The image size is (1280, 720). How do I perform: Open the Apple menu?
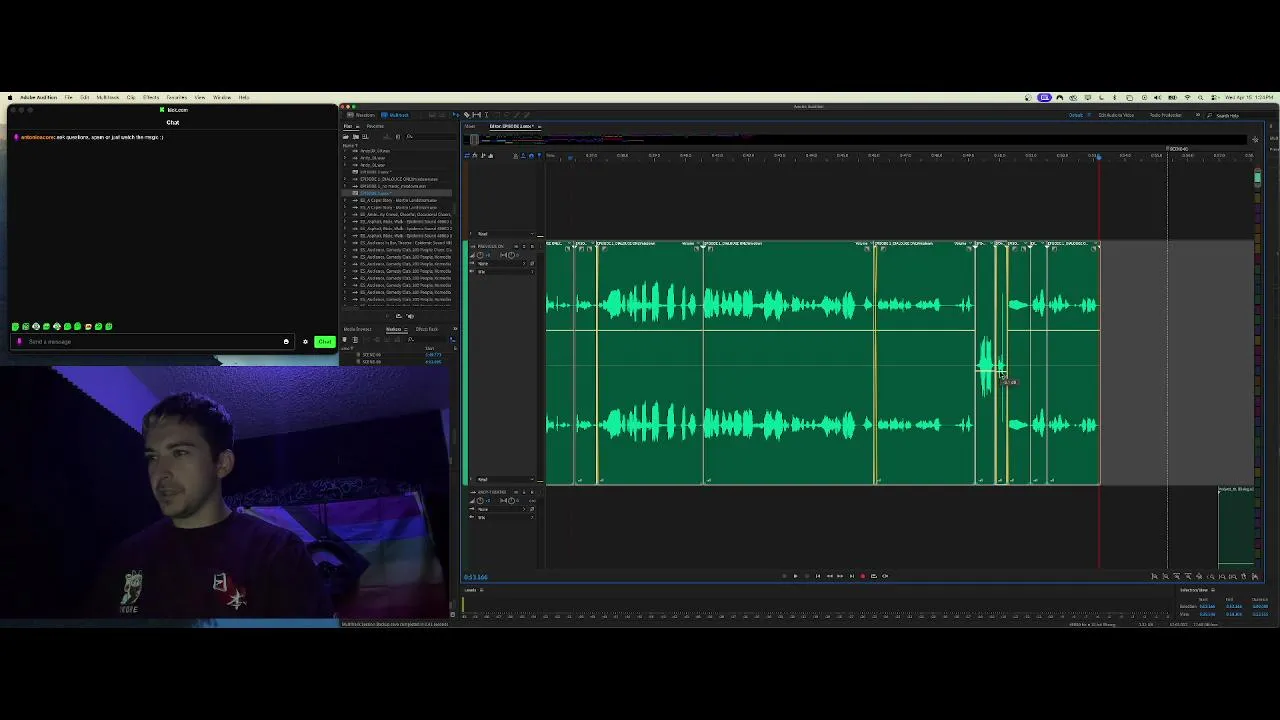coord(10,97)
